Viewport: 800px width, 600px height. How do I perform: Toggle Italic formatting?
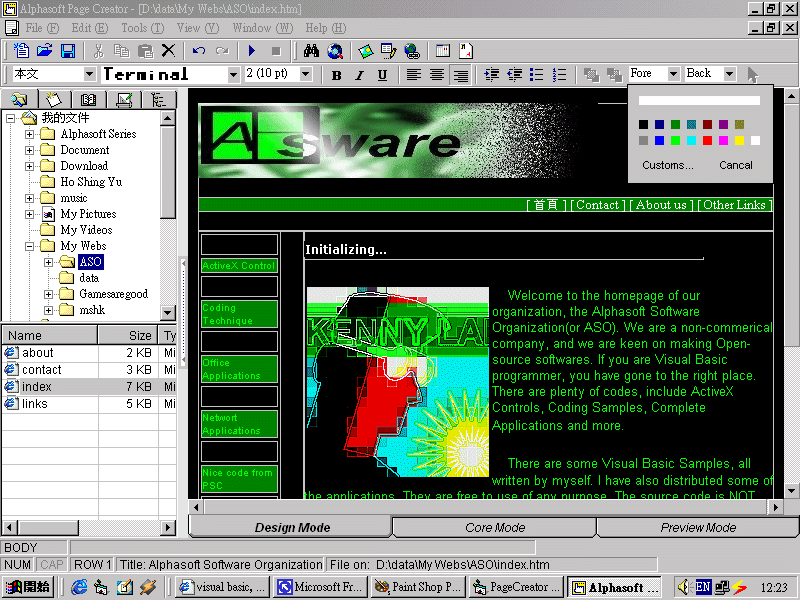[x=359, y=75]
